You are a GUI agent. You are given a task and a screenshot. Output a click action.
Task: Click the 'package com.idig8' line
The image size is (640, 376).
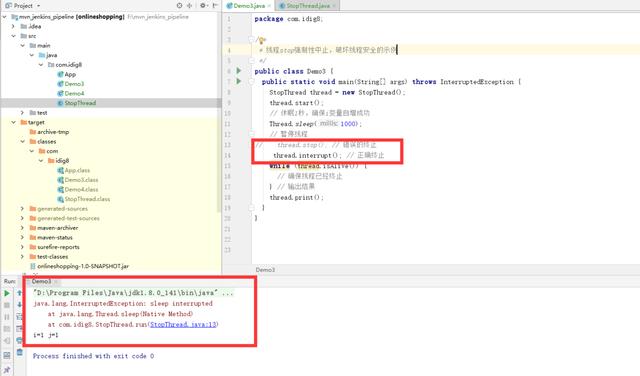coord(288,19)
